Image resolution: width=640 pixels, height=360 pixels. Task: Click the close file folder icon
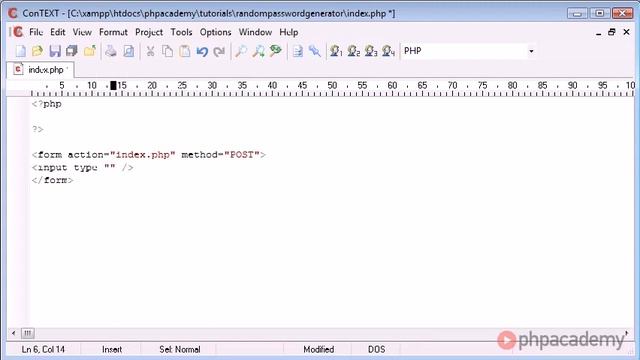[x=89, y=51]
